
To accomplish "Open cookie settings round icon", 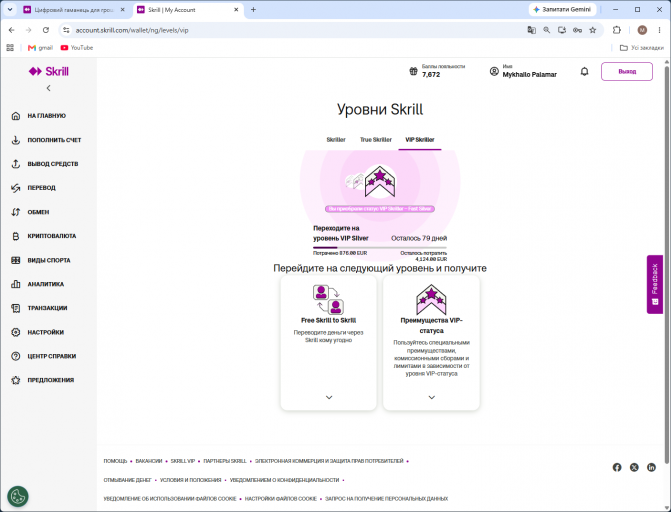I will pyautogui.click(x=18, y=497).
